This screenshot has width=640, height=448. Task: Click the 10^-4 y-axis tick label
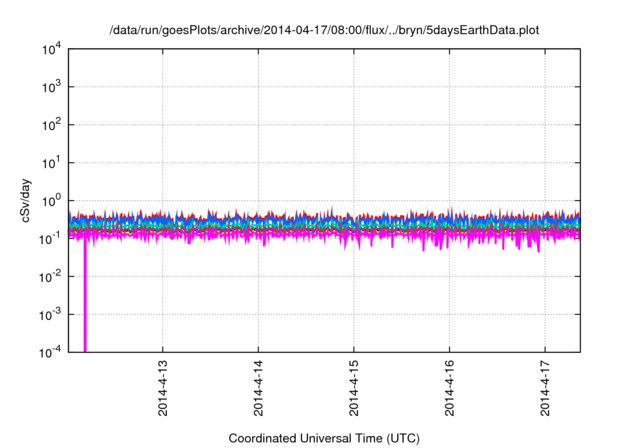coord(50,352)
